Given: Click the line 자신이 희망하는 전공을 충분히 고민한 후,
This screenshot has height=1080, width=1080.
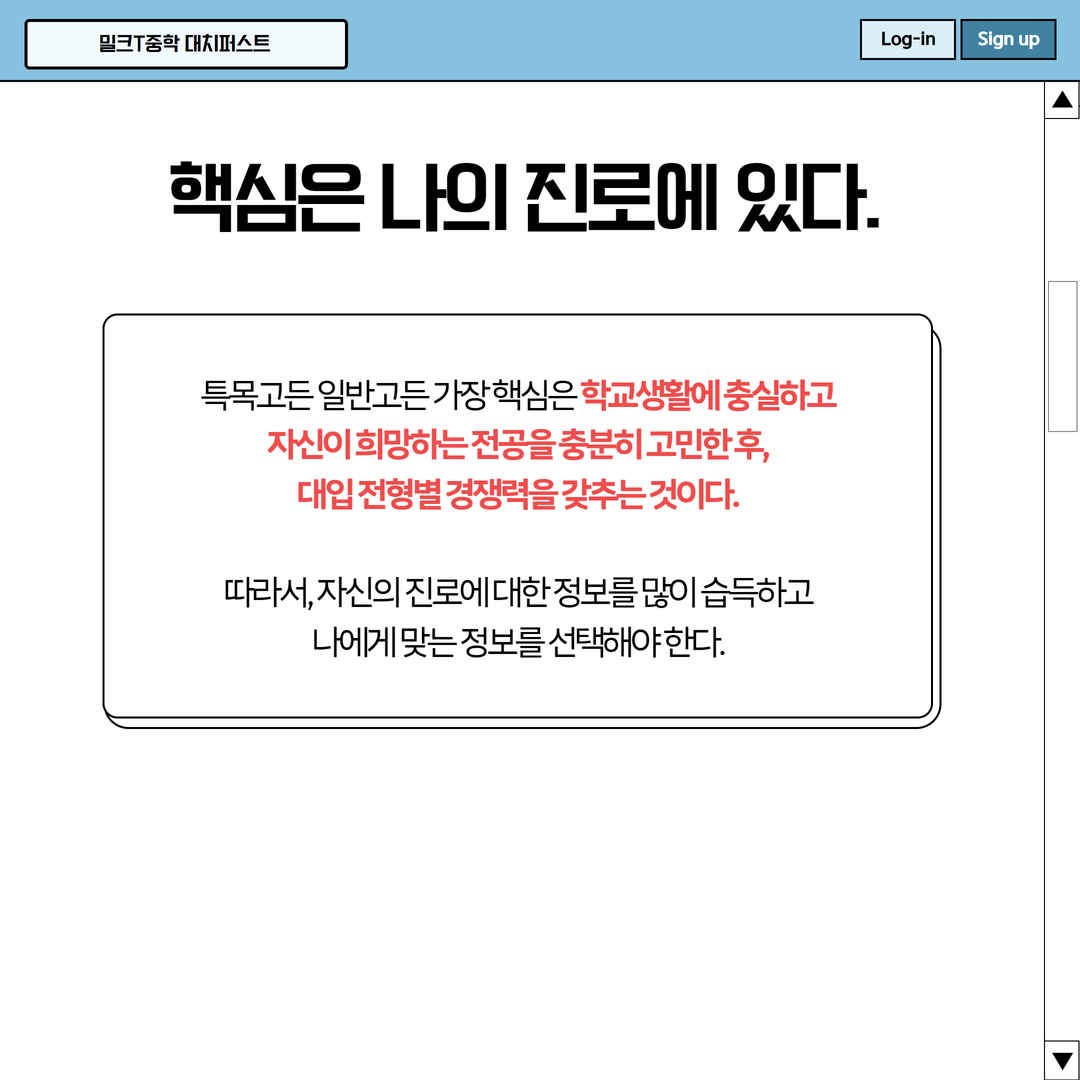Looking at the screenshot, I should coord(518,445).
